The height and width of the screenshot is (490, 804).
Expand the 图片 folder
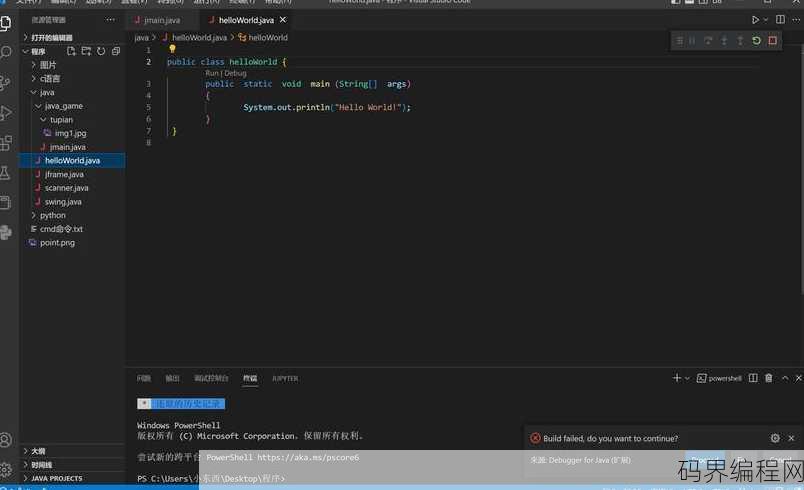click(74, 65)
